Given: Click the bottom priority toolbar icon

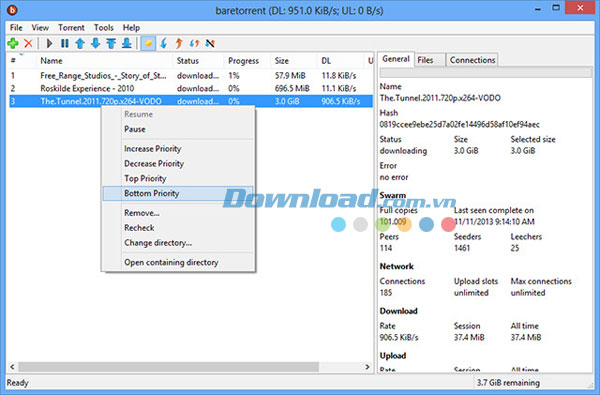Looking at the screenshot, I should pos(127,43).
